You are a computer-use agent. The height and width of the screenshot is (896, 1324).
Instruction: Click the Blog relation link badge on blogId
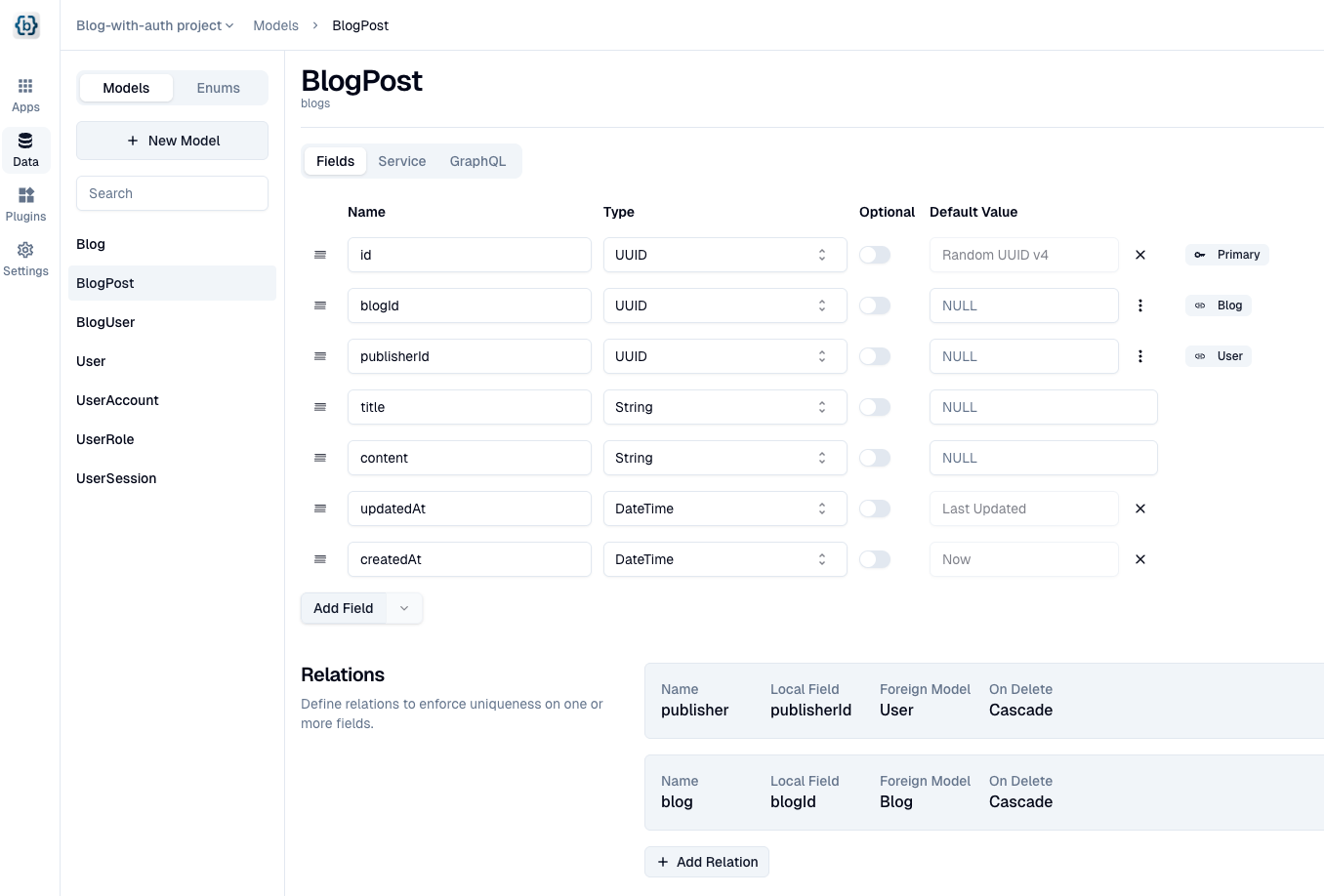[x=1219, y=305]
